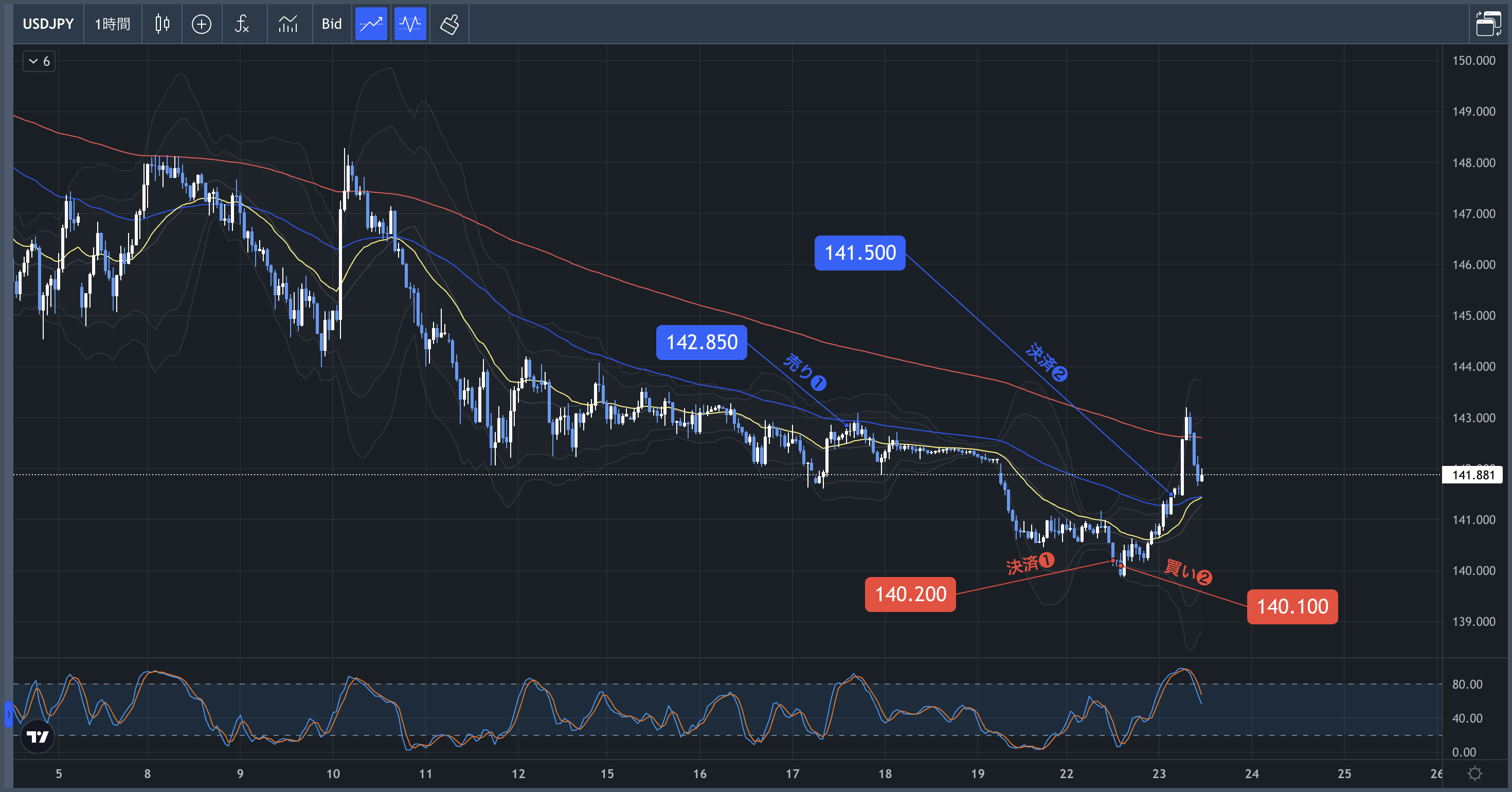
Task: Click the popout window icon top right
Action: 1488,24
